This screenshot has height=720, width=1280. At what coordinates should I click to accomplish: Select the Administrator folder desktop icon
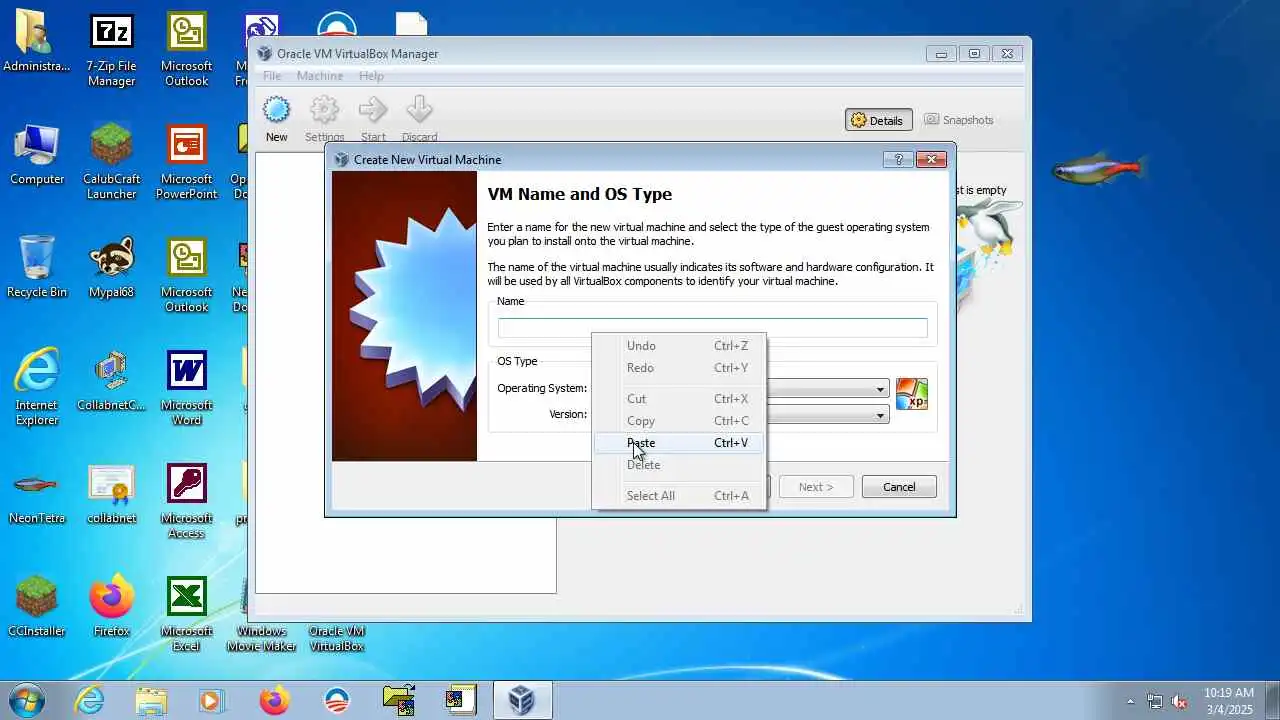(37, 42)
